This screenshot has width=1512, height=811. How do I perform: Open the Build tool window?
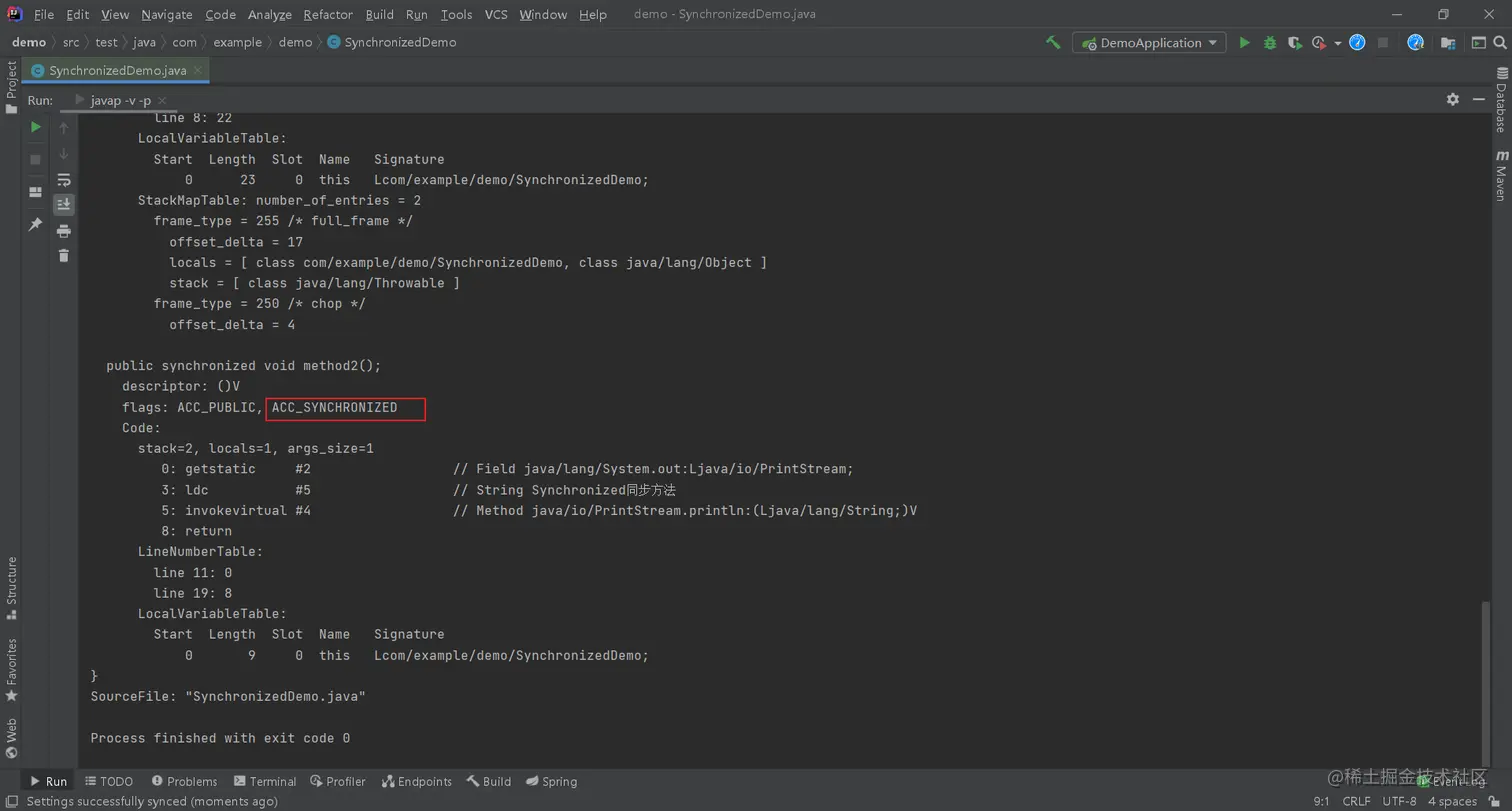[x=489, y=781]
